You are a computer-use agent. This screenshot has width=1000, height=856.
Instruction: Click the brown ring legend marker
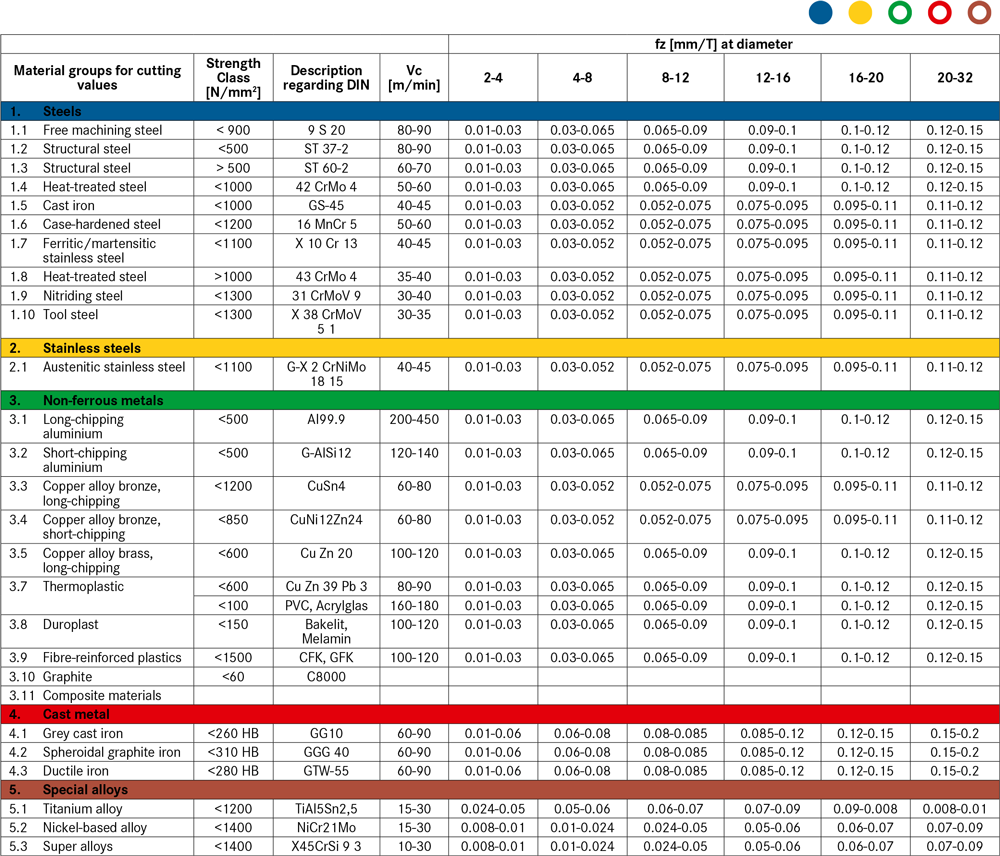pyautogui.click(x=979, y=13)
